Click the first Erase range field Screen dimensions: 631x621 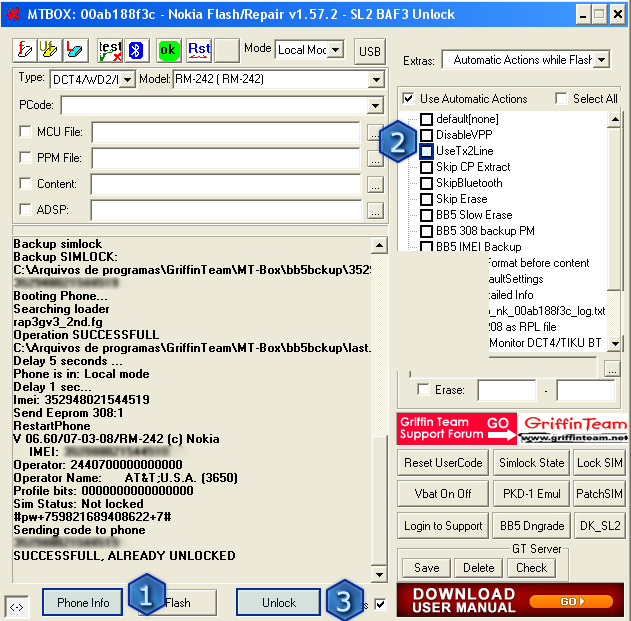click(507, 390)
